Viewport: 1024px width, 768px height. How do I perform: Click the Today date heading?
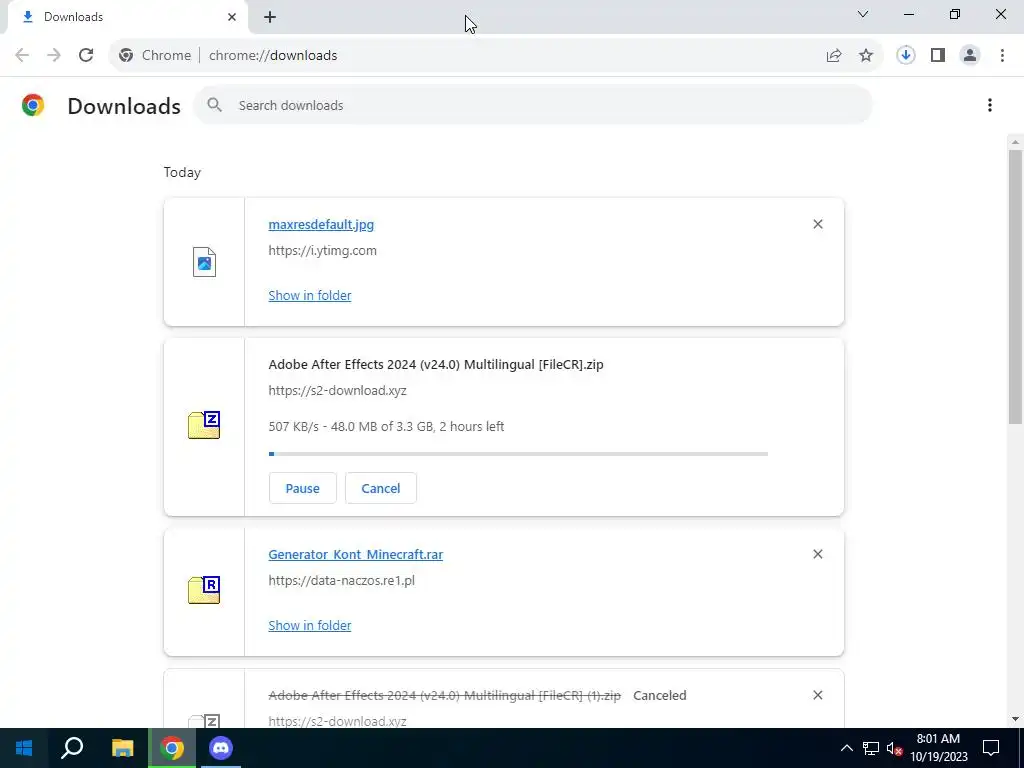(182, 172)
